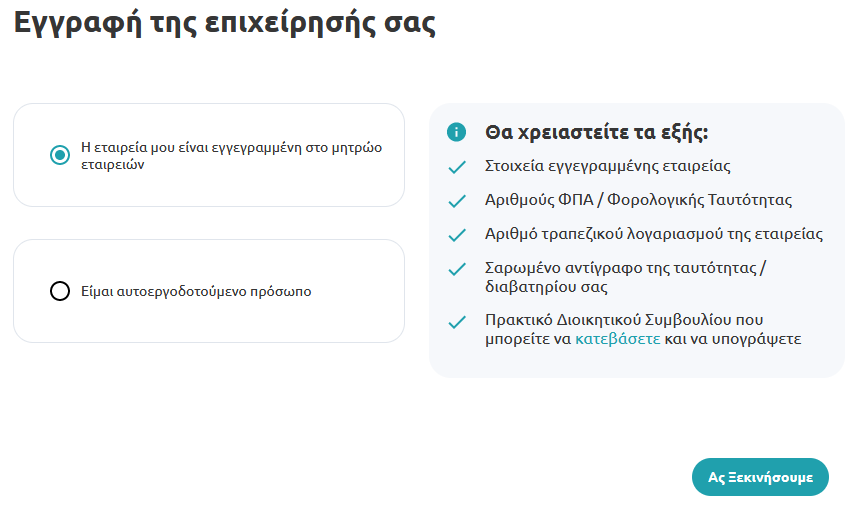Open the 'κατεβάσετε' download link
This screenshot has height=505, width=859.
(617, 339)
